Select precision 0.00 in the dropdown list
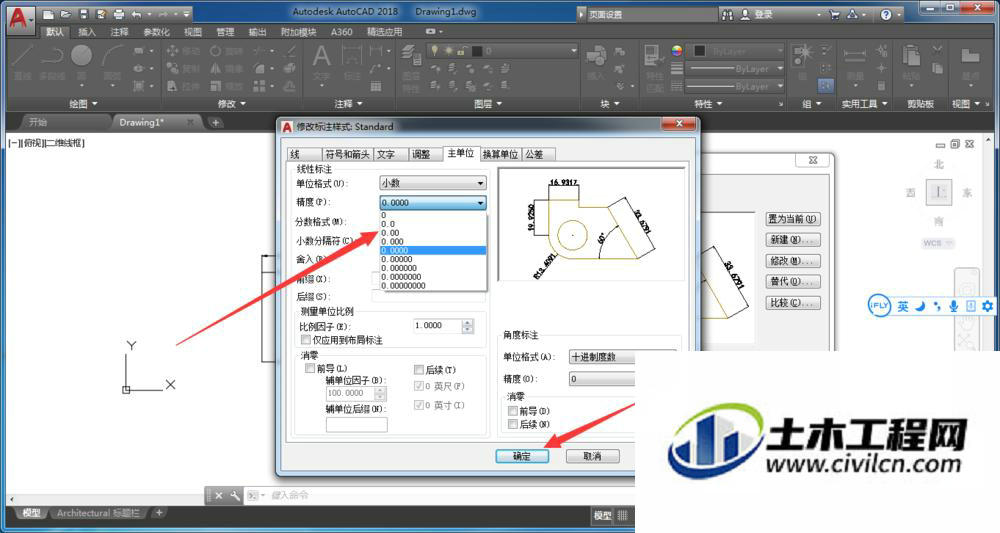 point(433,233)
